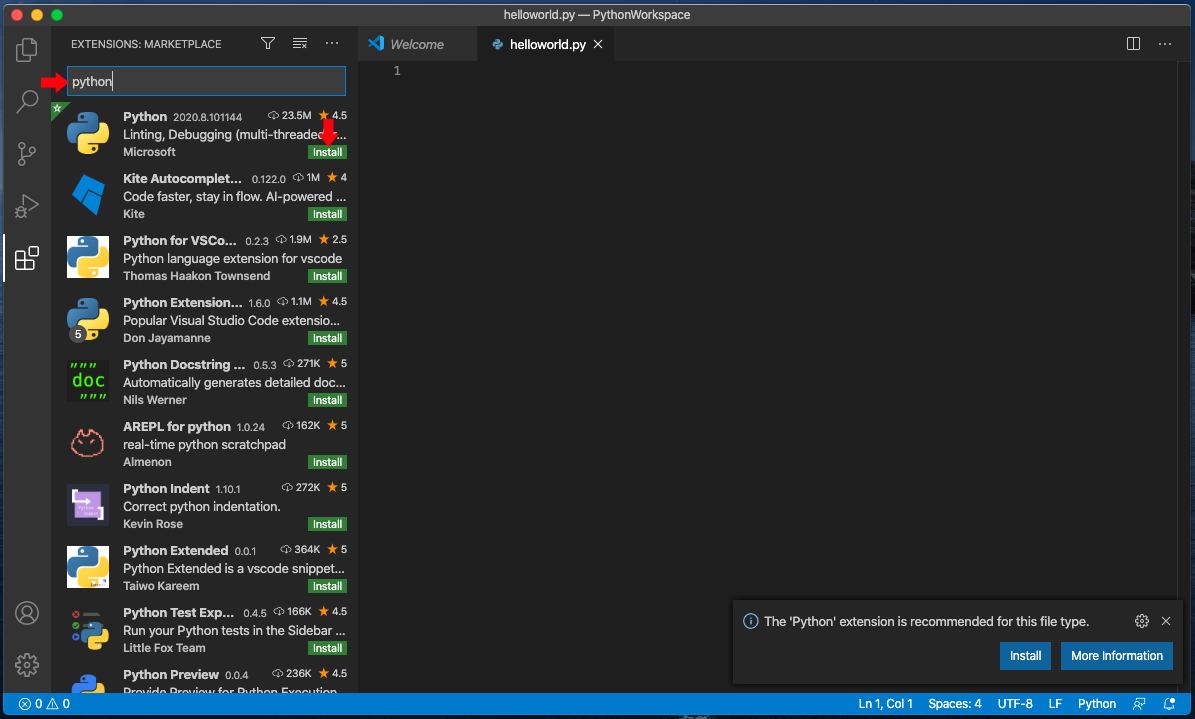Change indentation via Spaces: 4
This screenshot has height=719, width=1195.
[955, 704]
